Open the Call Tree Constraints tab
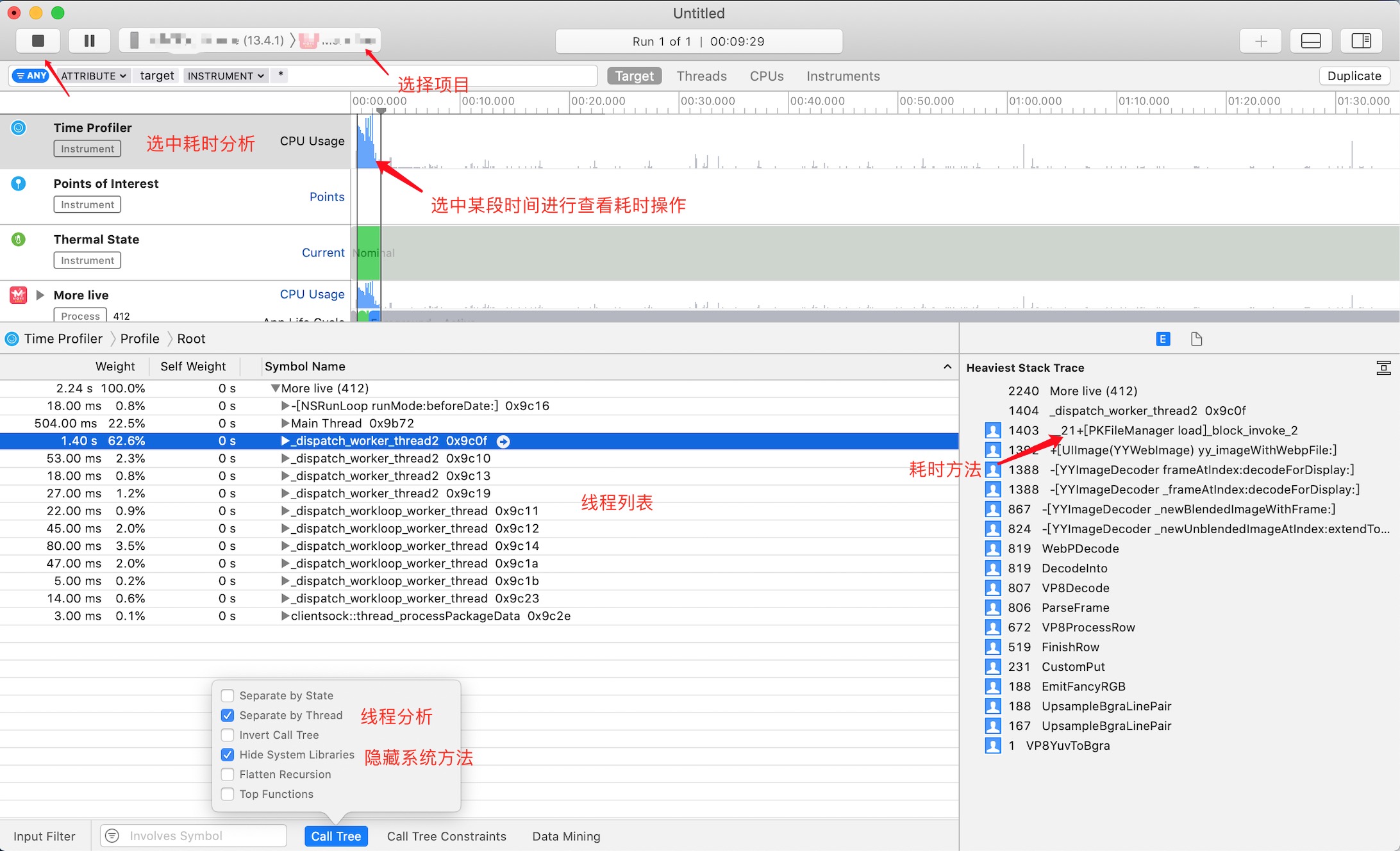The image size is (1400, 851). 446,836
